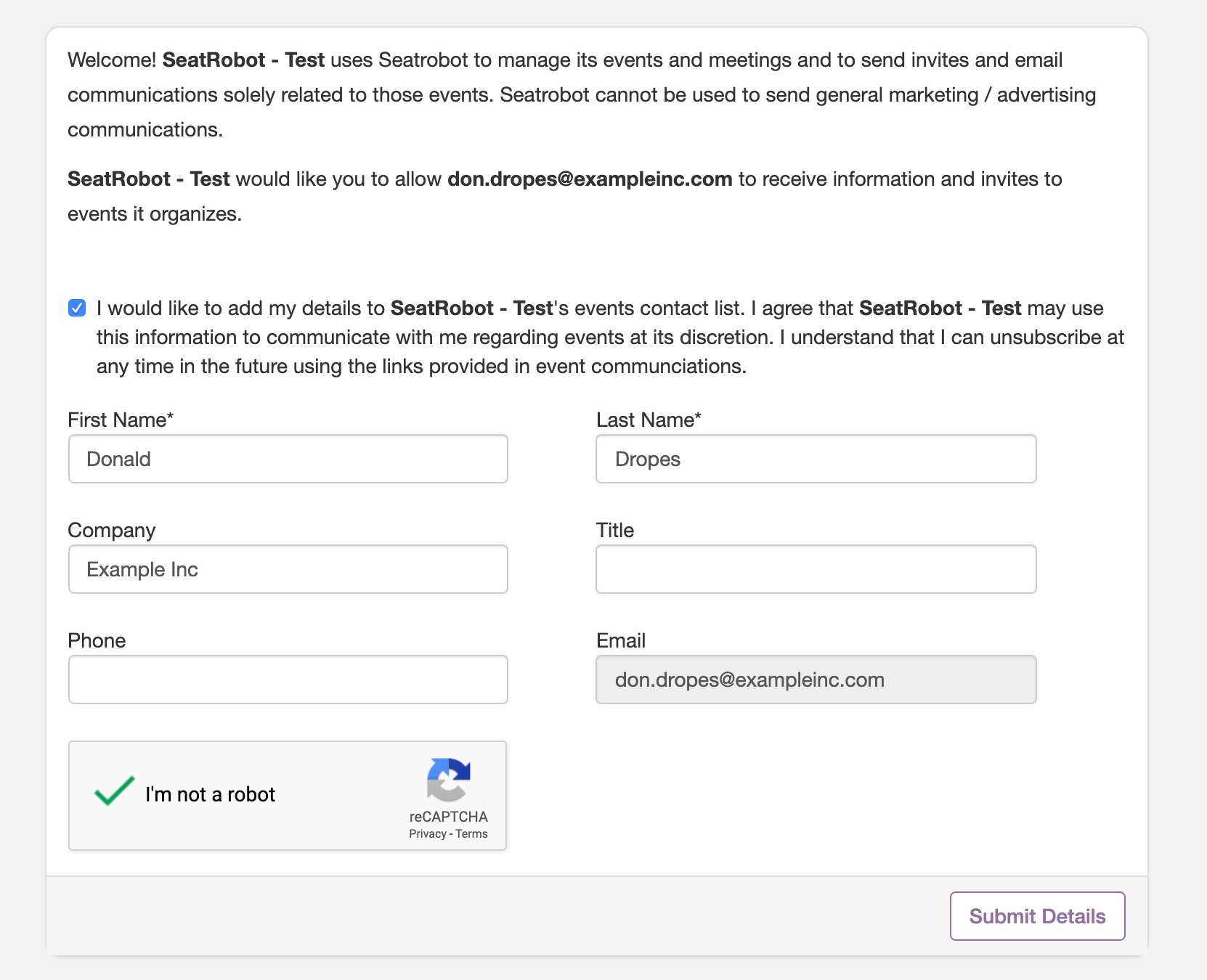Uncheck the events contact list consent checkbox
This screenshot has height=980, width=1207.
77,308
